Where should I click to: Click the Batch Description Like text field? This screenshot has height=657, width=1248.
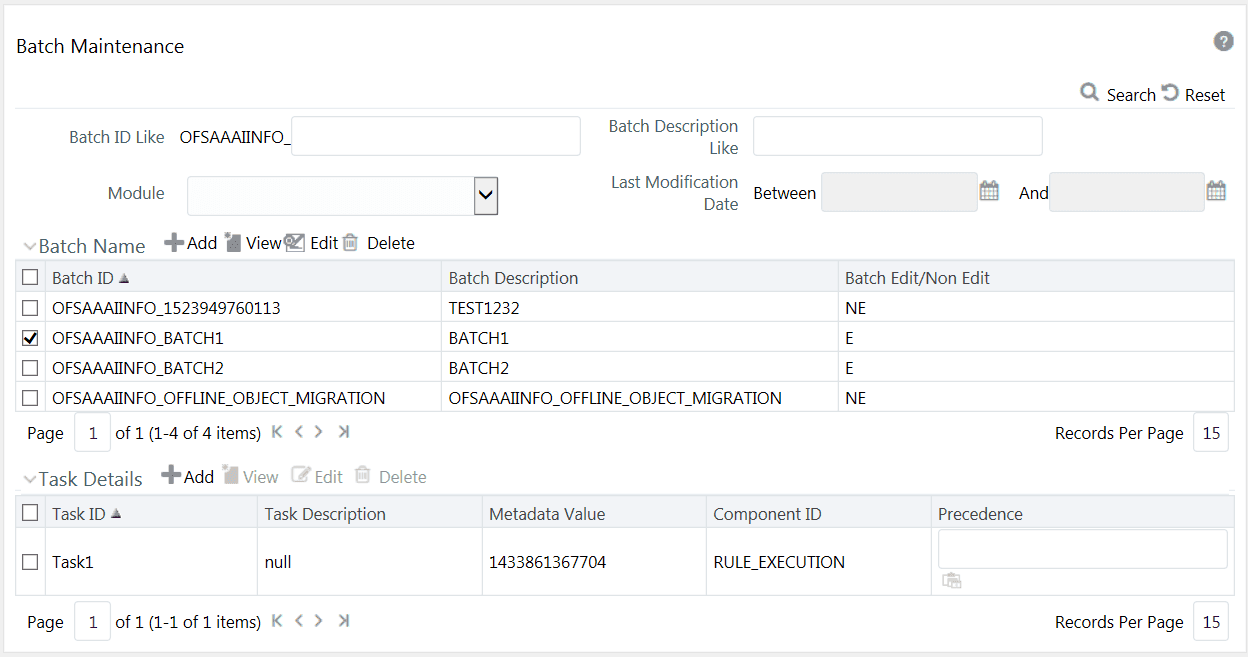[x=897, y=136]
